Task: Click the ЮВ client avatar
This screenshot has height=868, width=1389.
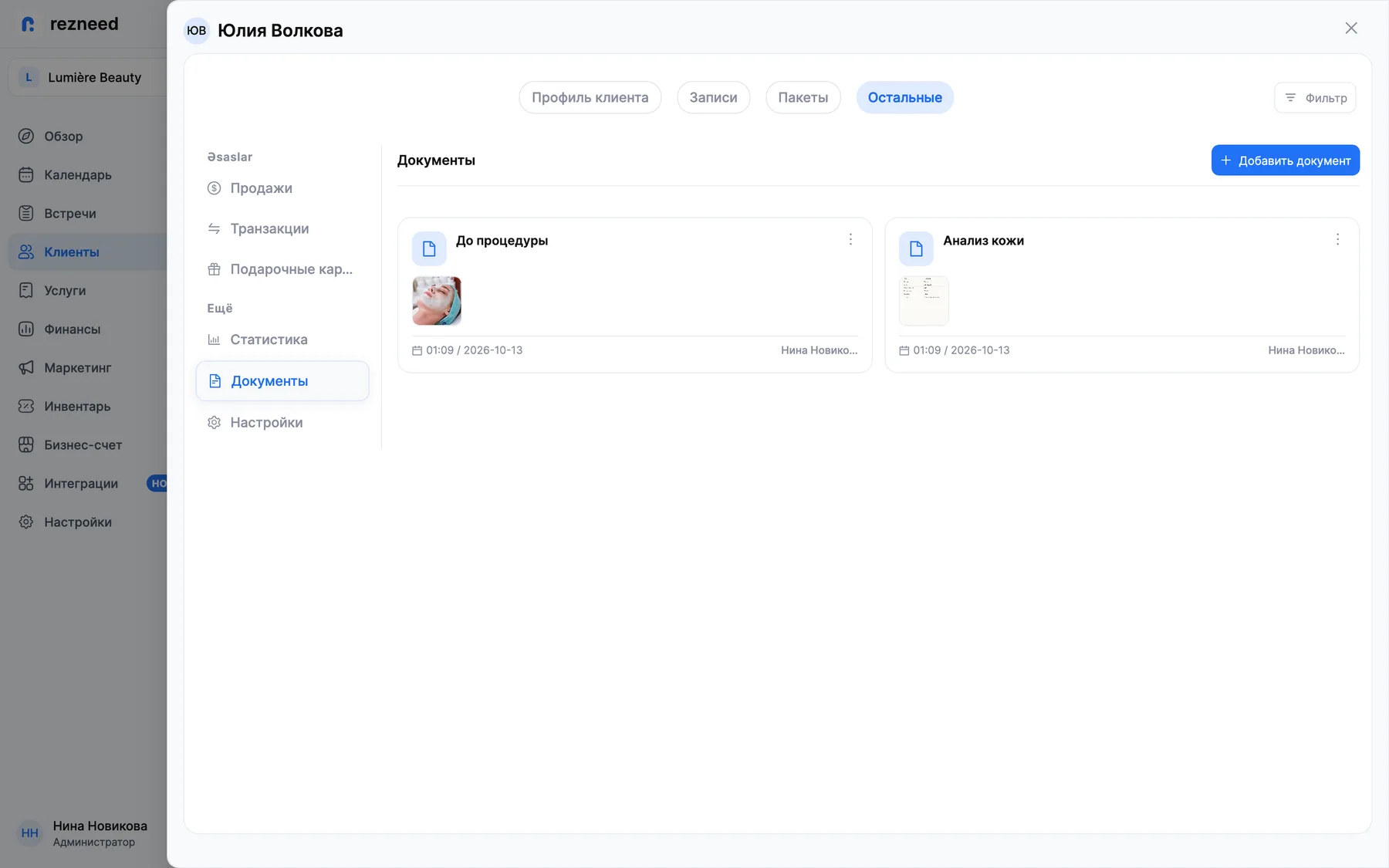Action: [x=197, y=31]
